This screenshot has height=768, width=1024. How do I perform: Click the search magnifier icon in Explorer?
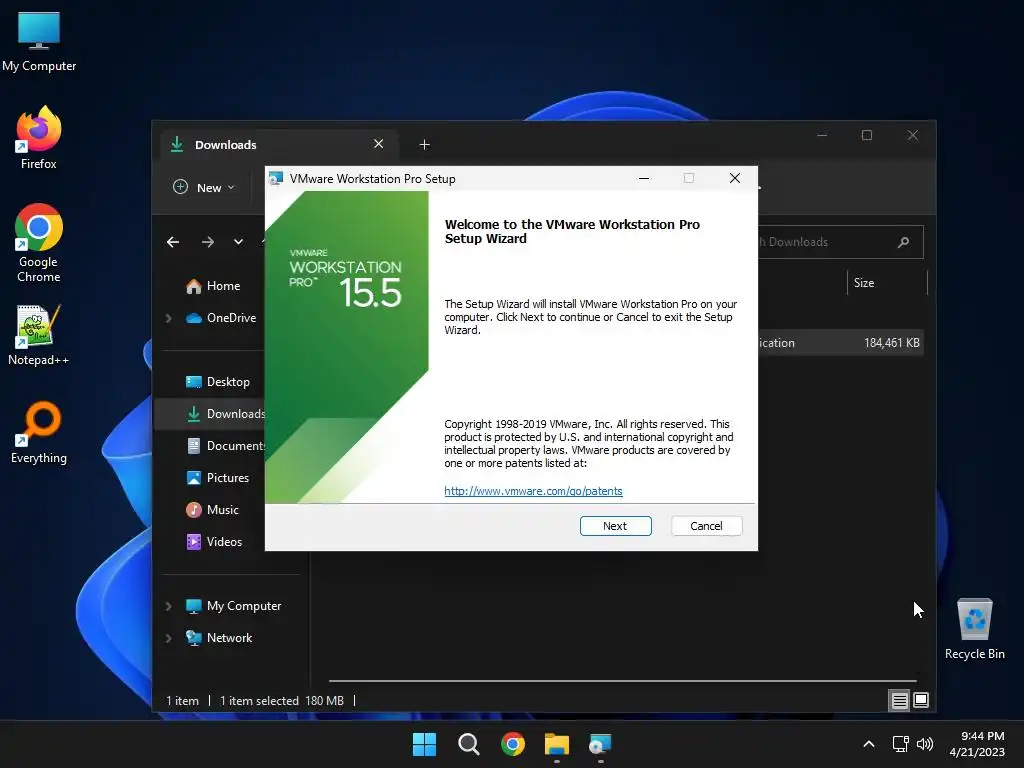(904, 242)
